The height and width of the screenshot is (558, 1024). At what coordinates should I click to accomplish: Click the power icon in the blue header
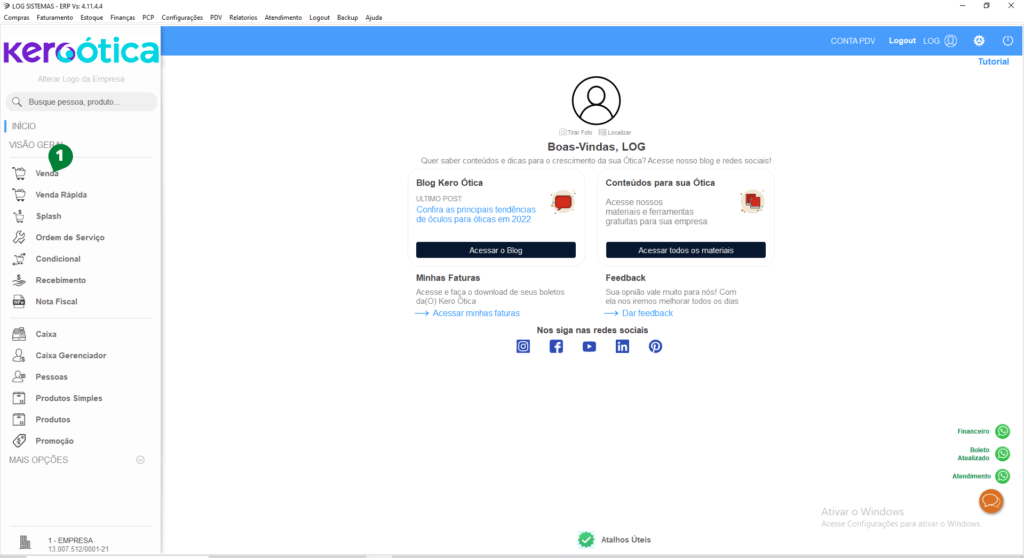tap(1008, 41)
